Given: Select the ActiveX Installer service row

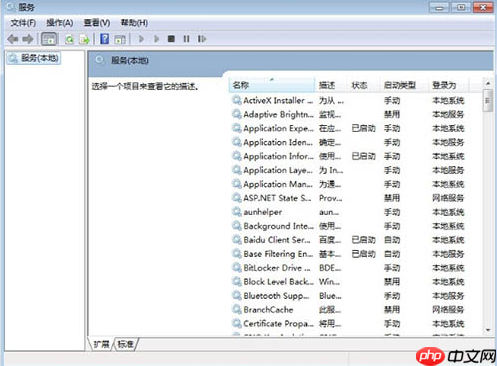Looking at the screenshot, I should point(348,100).
